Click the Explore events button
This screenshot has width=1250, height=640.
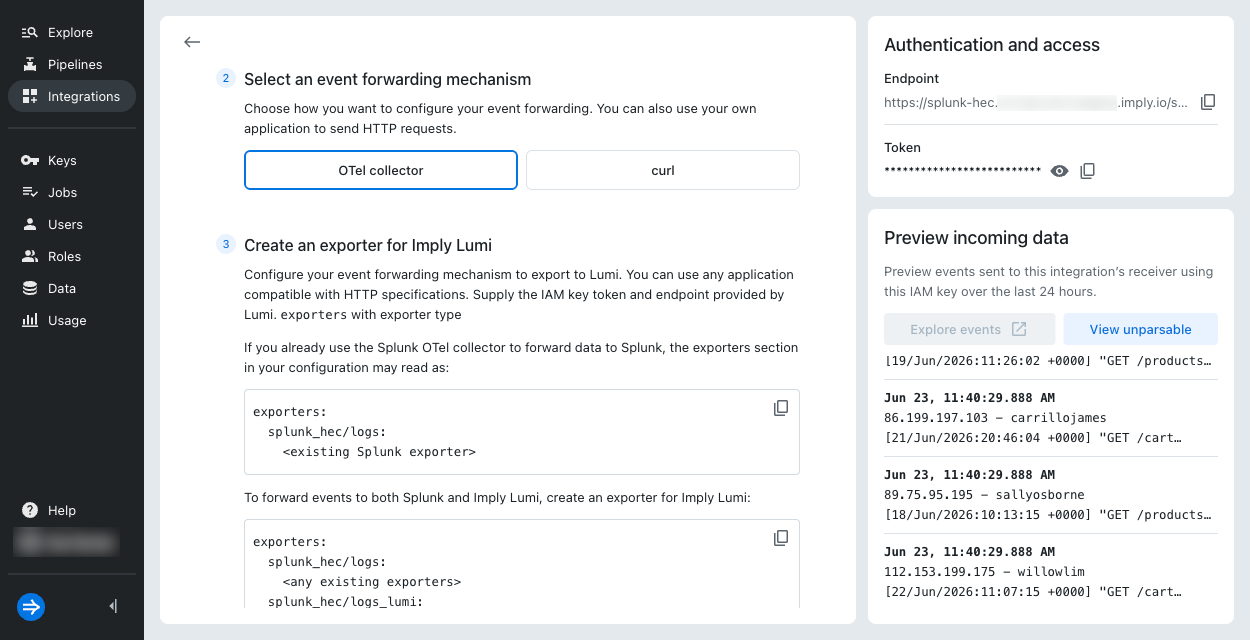(969, 329)
